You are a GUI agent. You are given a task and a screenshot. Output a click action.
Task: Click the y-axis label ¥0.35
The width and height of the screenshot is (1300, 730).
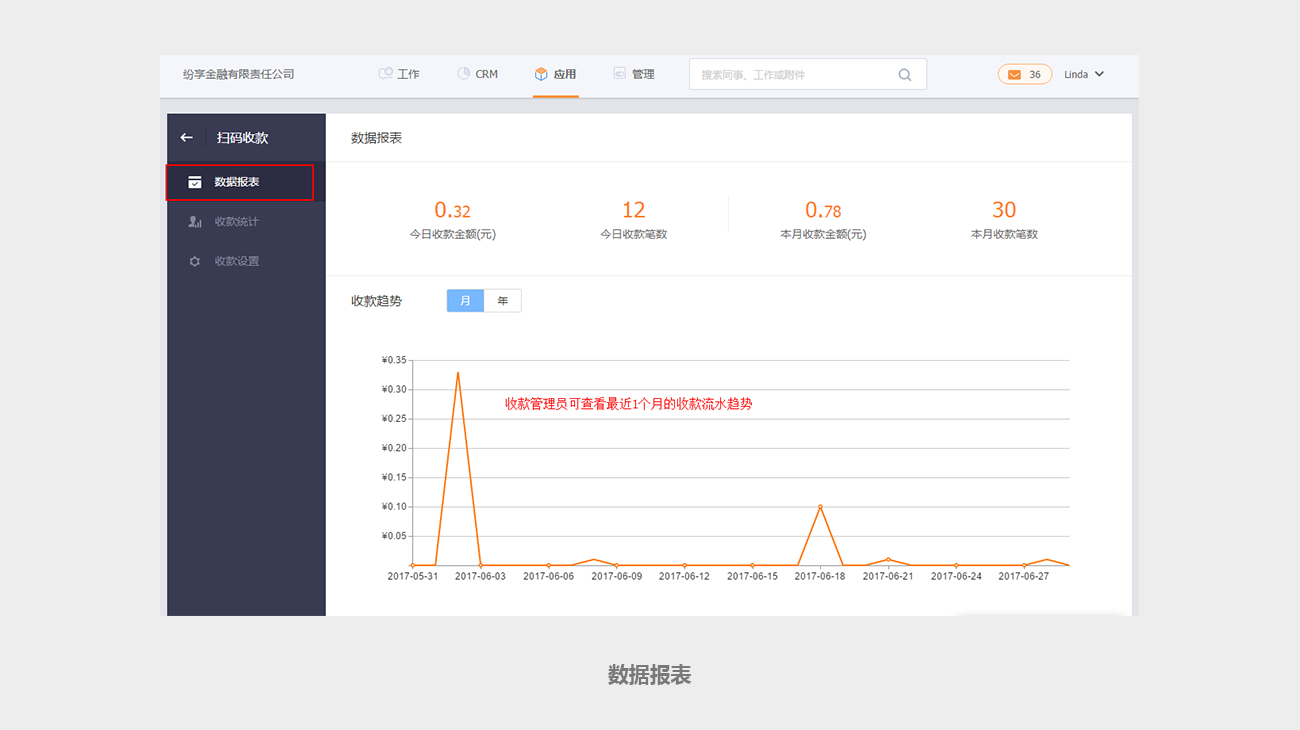click(394, 360)
